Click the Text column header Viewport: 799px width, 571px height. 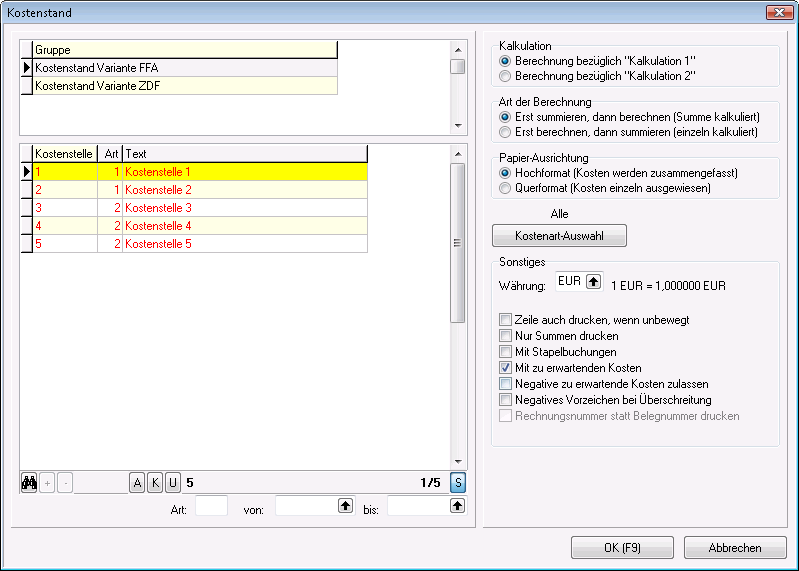tap(245, 154)
